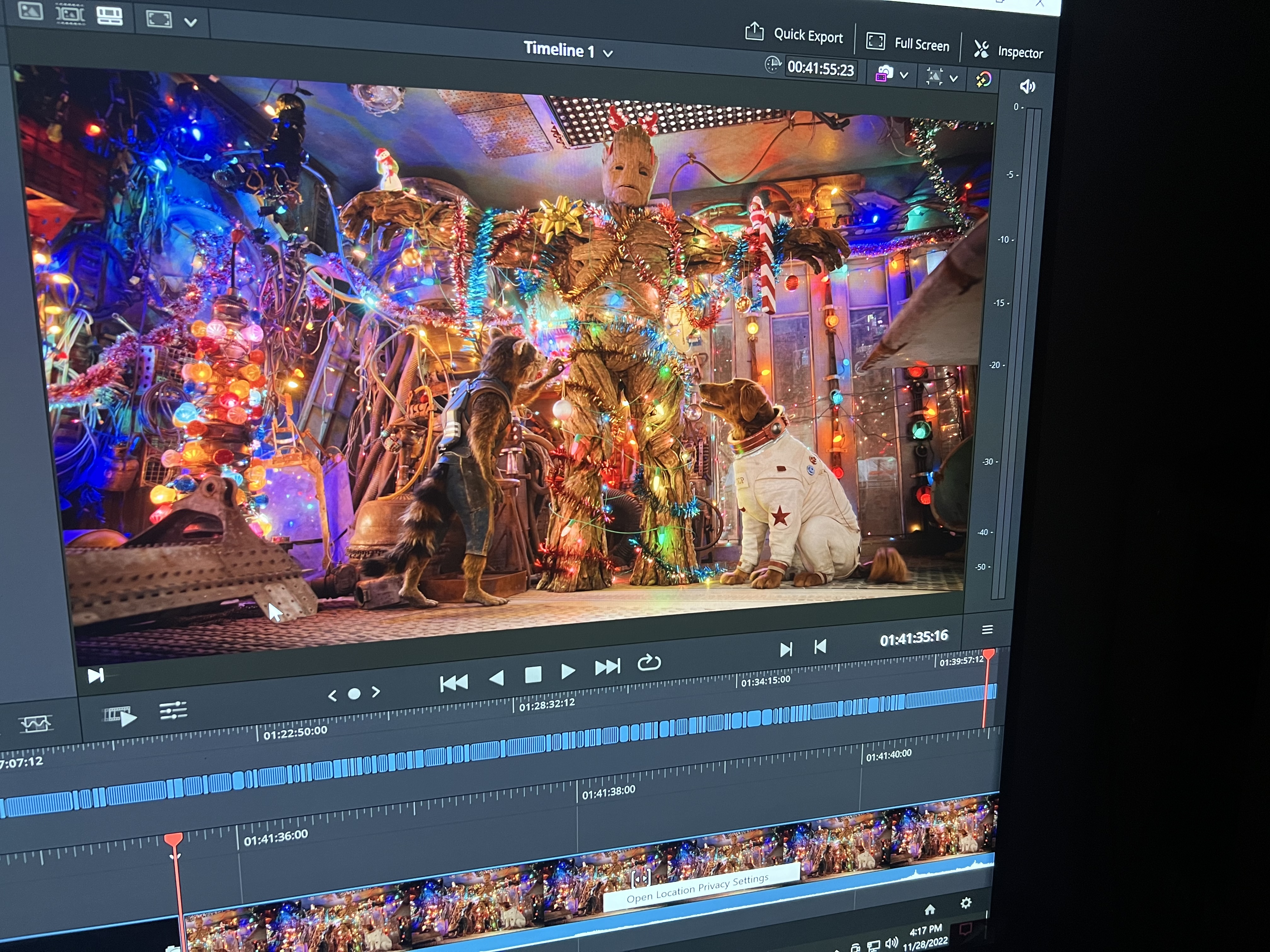Go to first frame button

point(454,683)
